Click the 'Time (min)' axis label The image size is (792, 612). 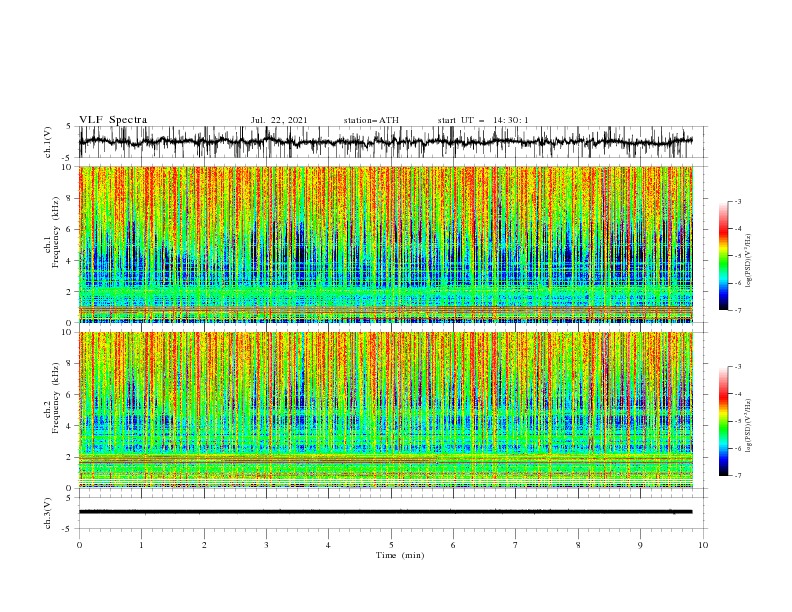(400, 555)
